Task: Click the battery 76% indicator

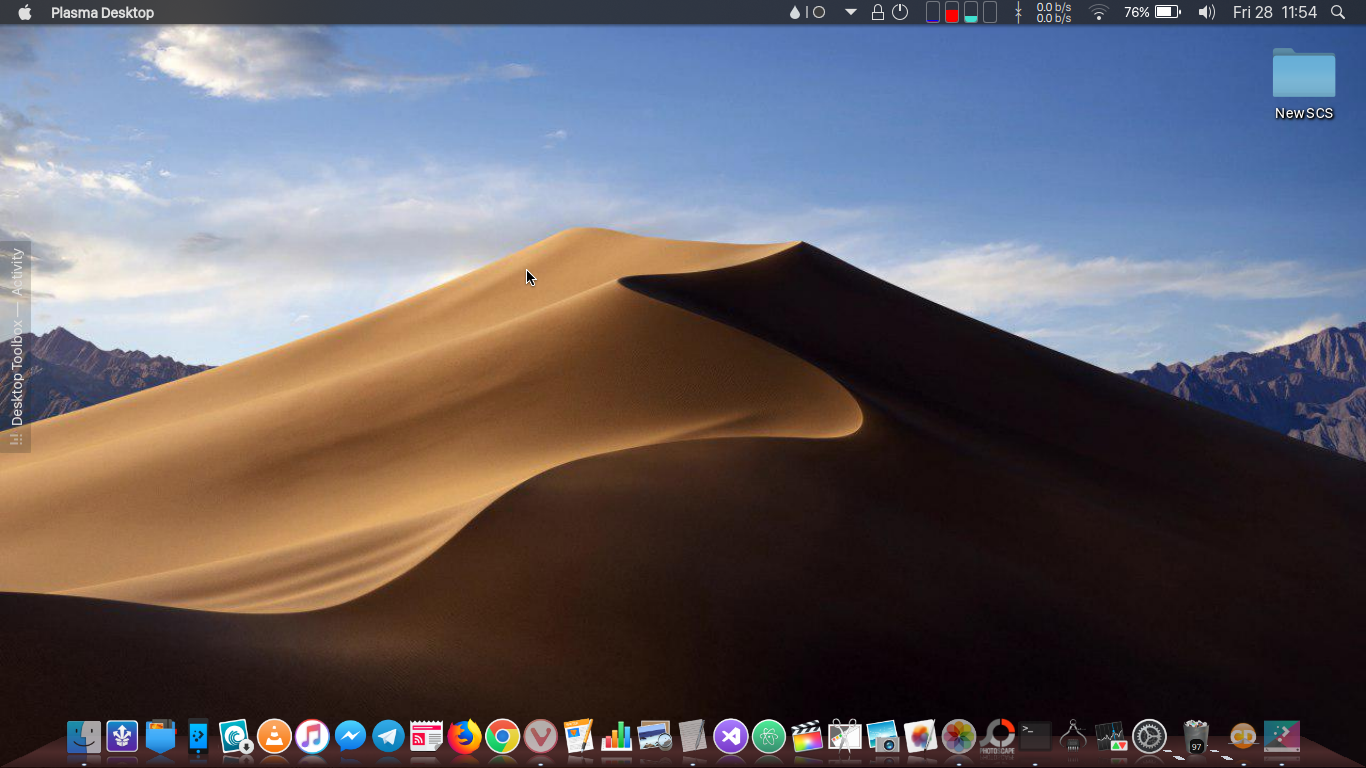Action: pos(1152,12)
